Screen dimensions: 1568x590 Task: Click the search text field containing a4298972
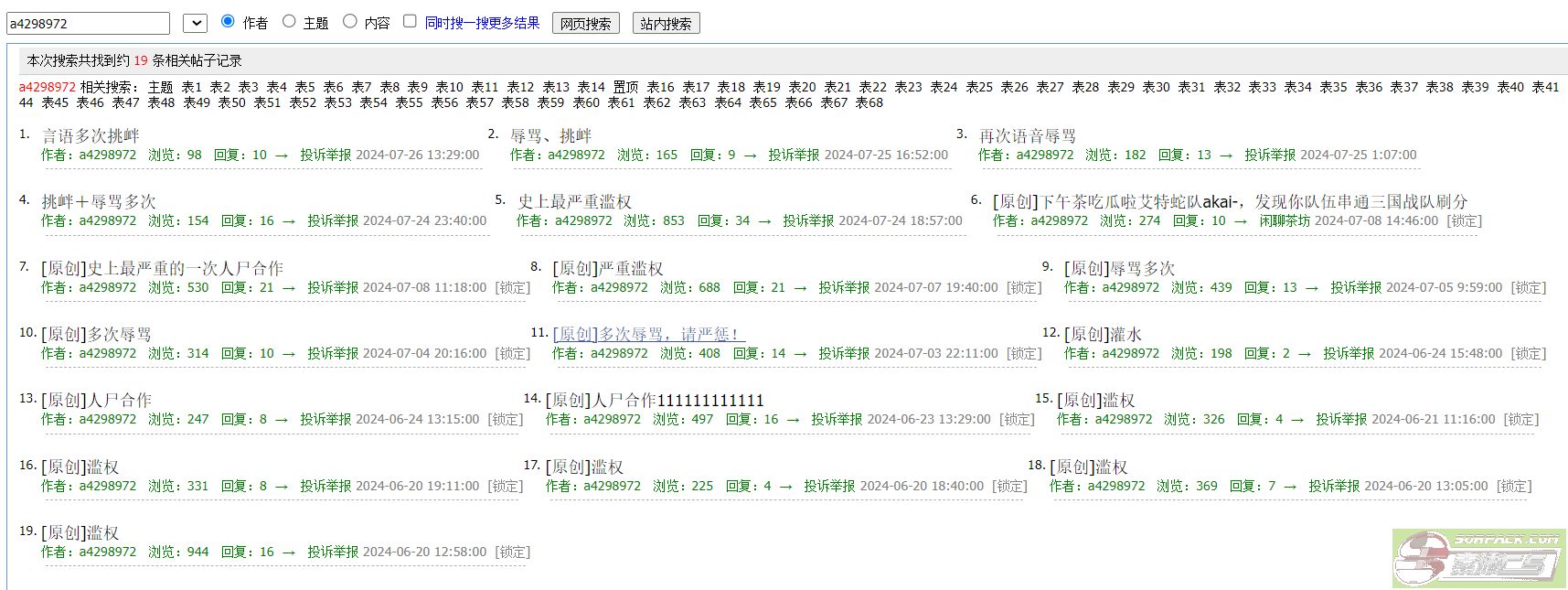click(x=88, y=24)
